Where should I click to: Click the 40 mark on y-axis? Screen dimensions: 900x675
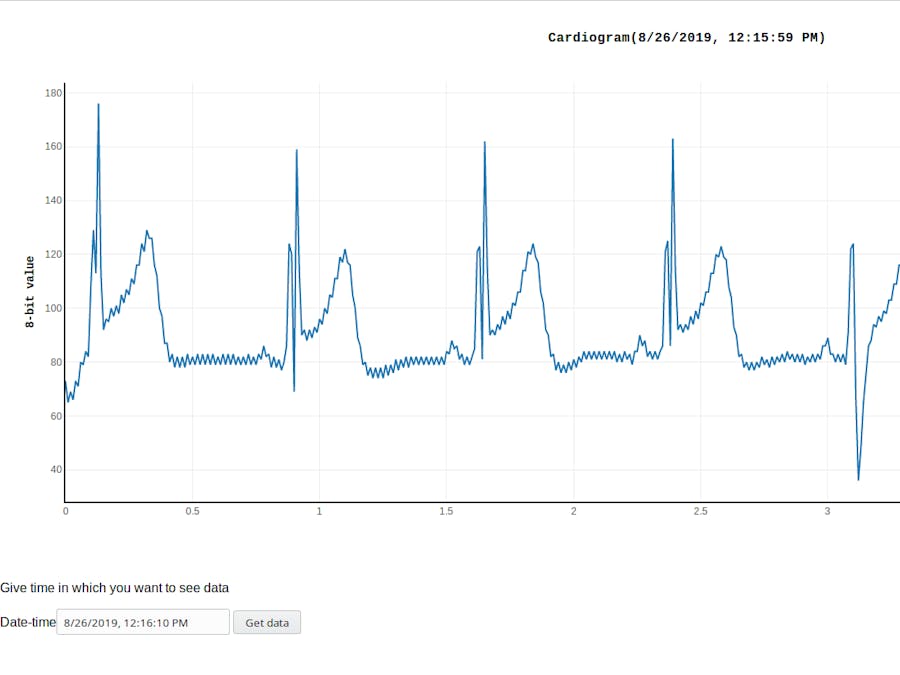[57, 469]
